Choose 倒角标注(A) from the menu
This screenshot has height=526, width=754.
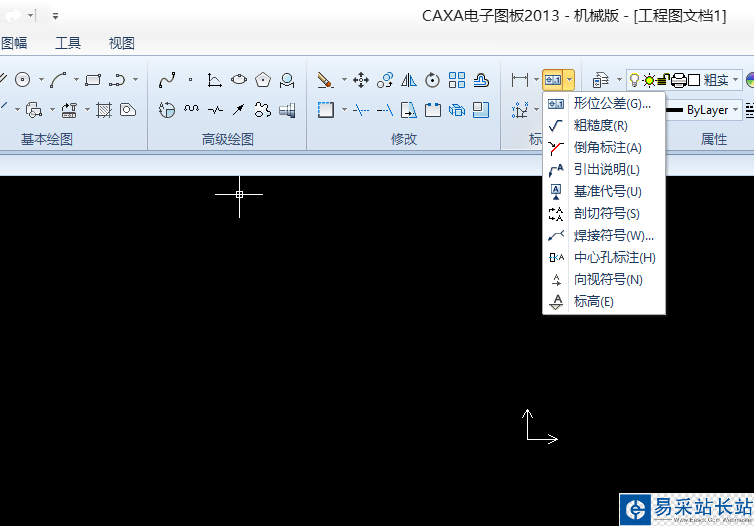click(x=604, y=148)
